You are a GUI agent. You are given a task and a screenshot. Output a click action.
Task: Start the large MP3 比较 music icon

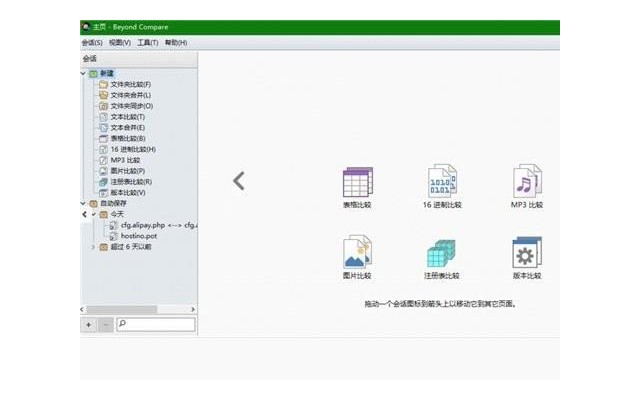click(x=527, y=181)
